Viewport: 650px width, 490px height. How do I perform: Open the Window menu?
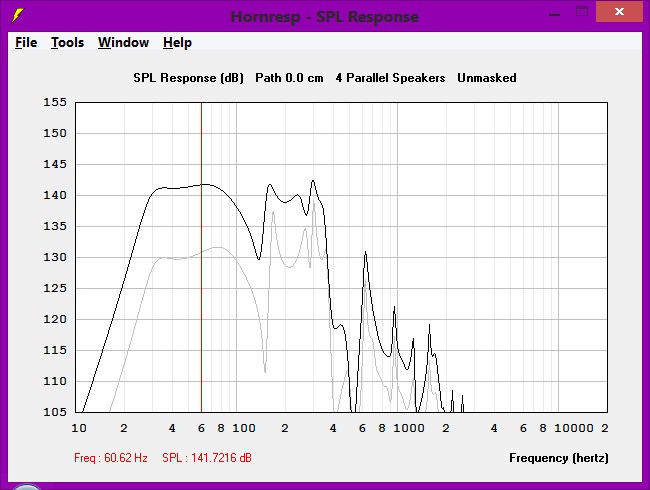123,42
